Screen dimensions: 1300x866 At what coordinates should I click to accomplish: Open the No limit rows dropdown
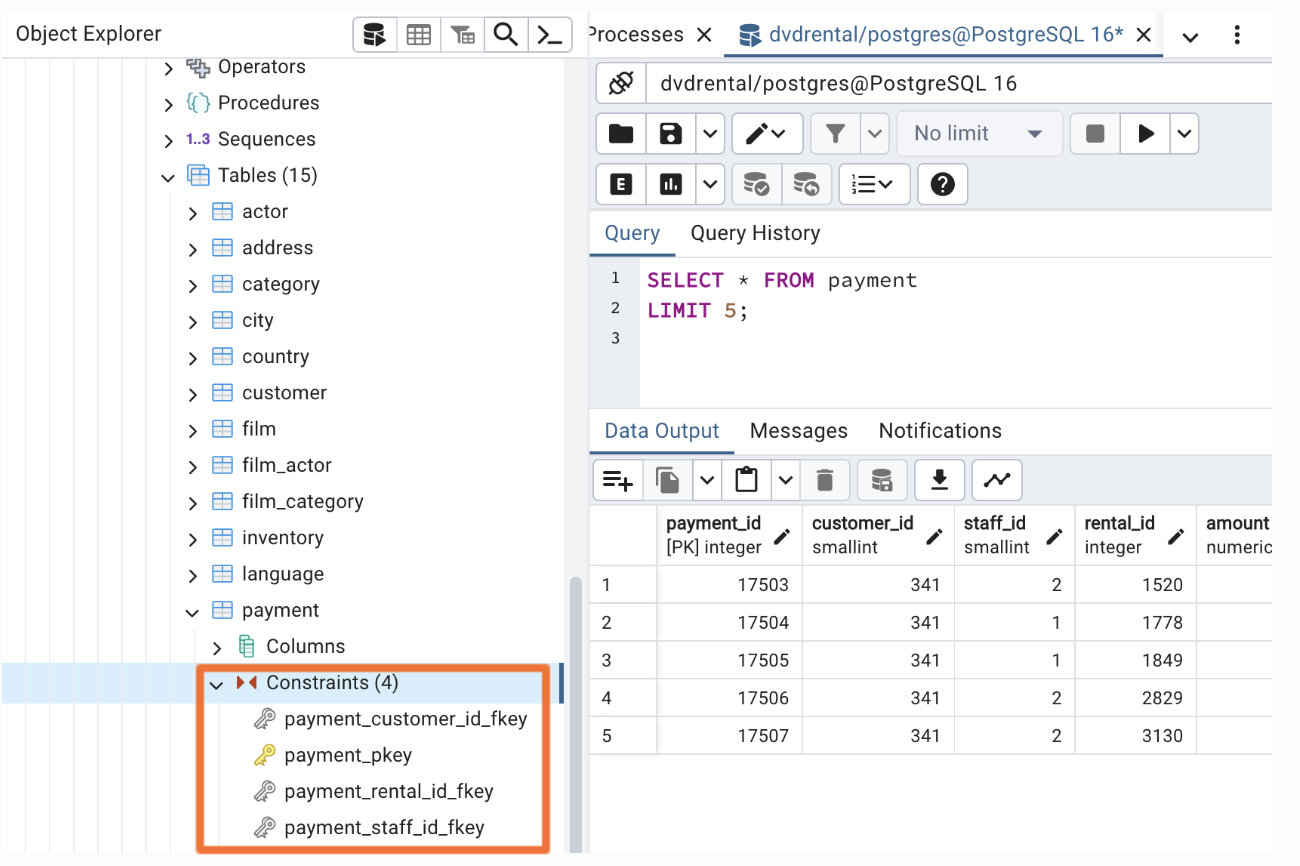[979, 134]
